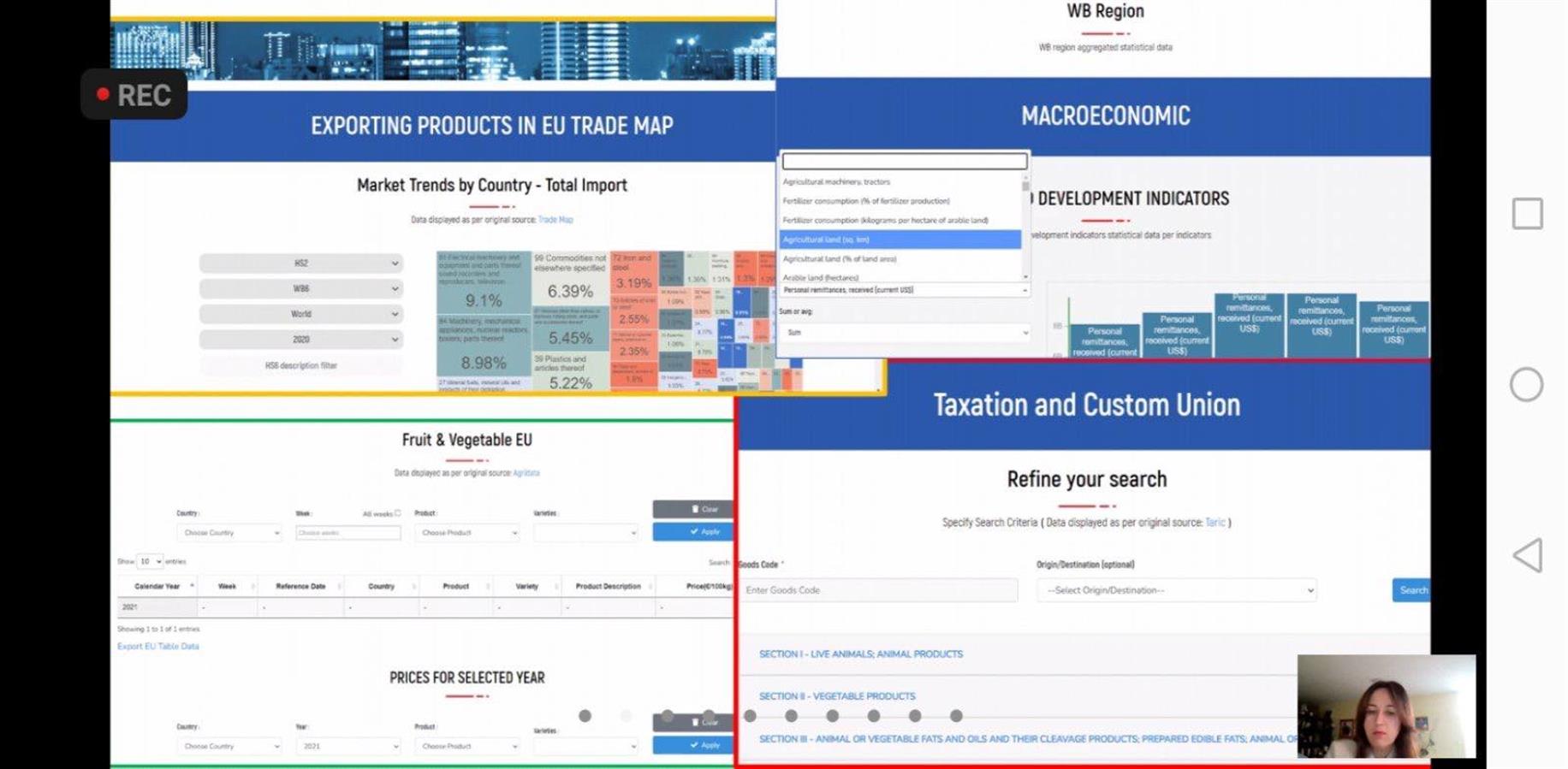Viewport: 1568px width, 769px height.
Task: Open the World partner dropdown
Action: tap(300, 314)
